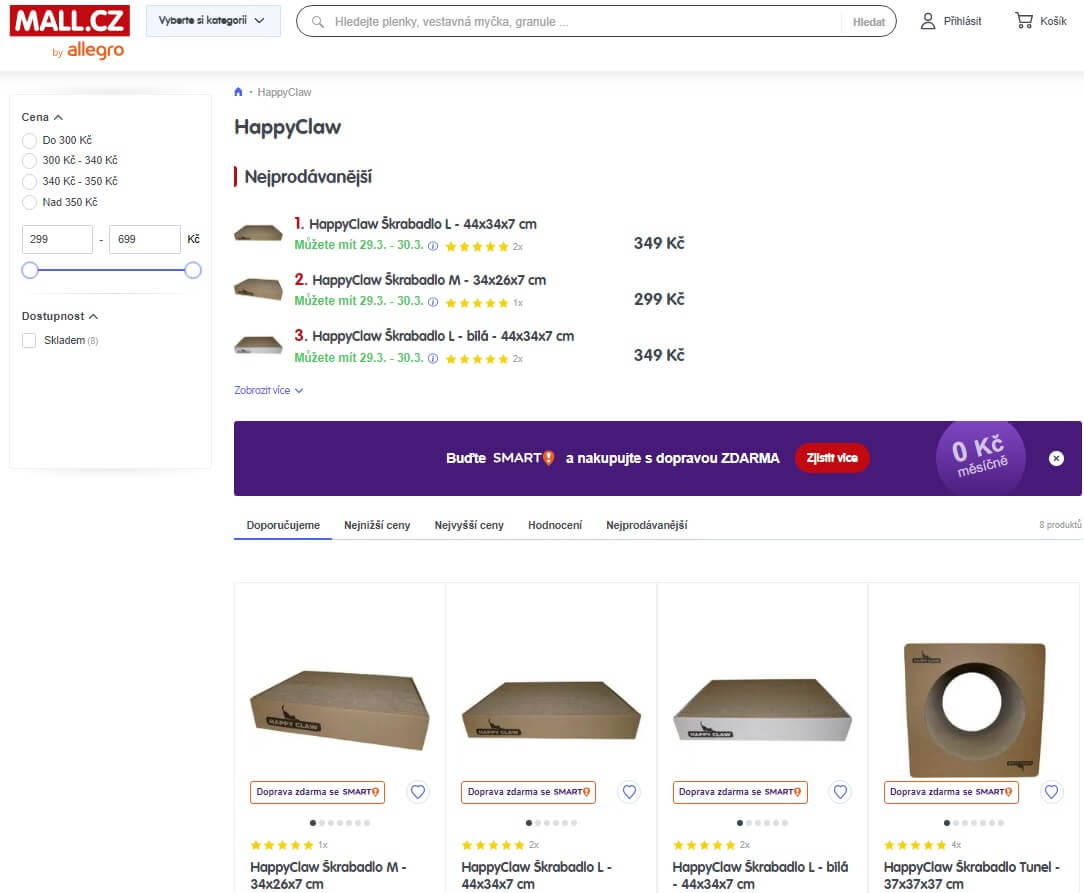Click star rating of bestseller Škrabadlo M
The width and height of the screenshot is (1084, 893).
pos(477,303)
